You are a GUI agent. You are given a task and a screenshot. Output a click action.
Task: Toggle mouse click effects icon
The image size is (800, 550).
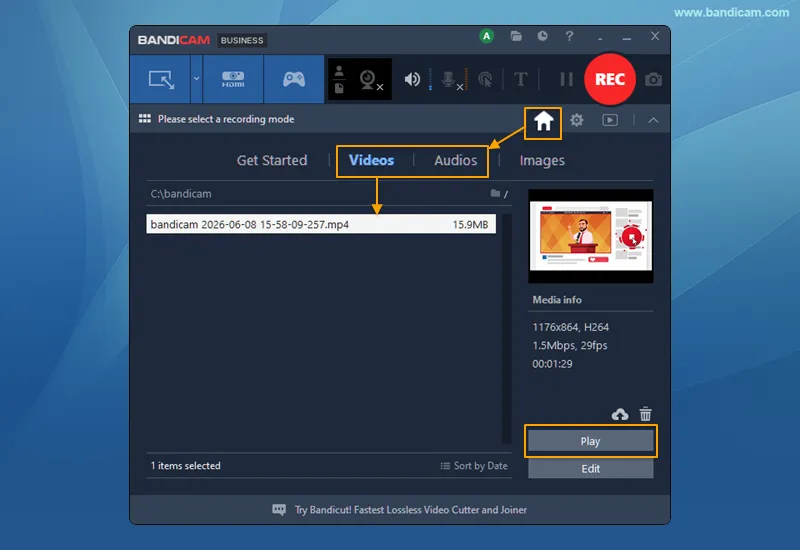(485, 80)
